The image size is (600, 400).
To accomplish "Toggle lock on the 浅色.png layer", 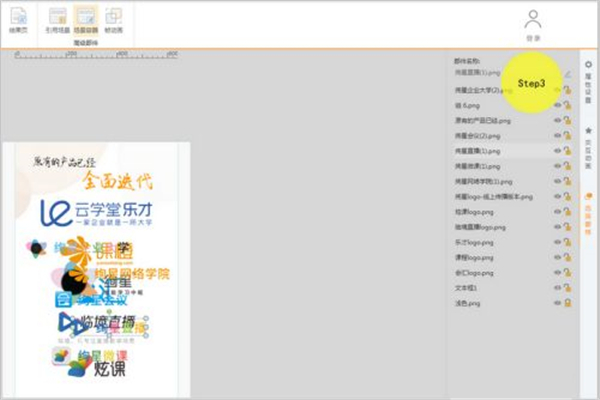I will tap(567, 302).
